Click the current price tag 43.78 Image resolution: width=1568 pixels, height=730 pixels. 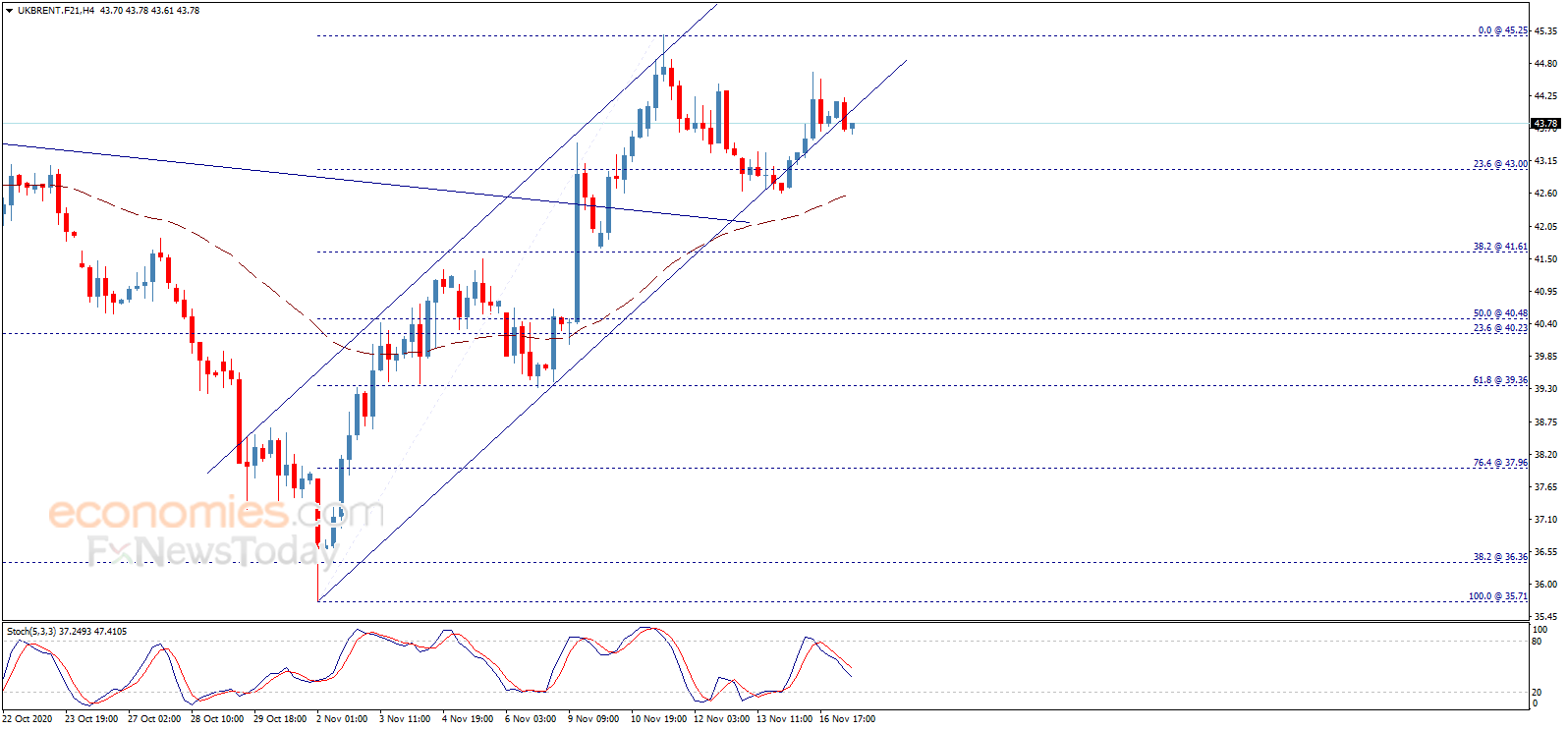1545,124
